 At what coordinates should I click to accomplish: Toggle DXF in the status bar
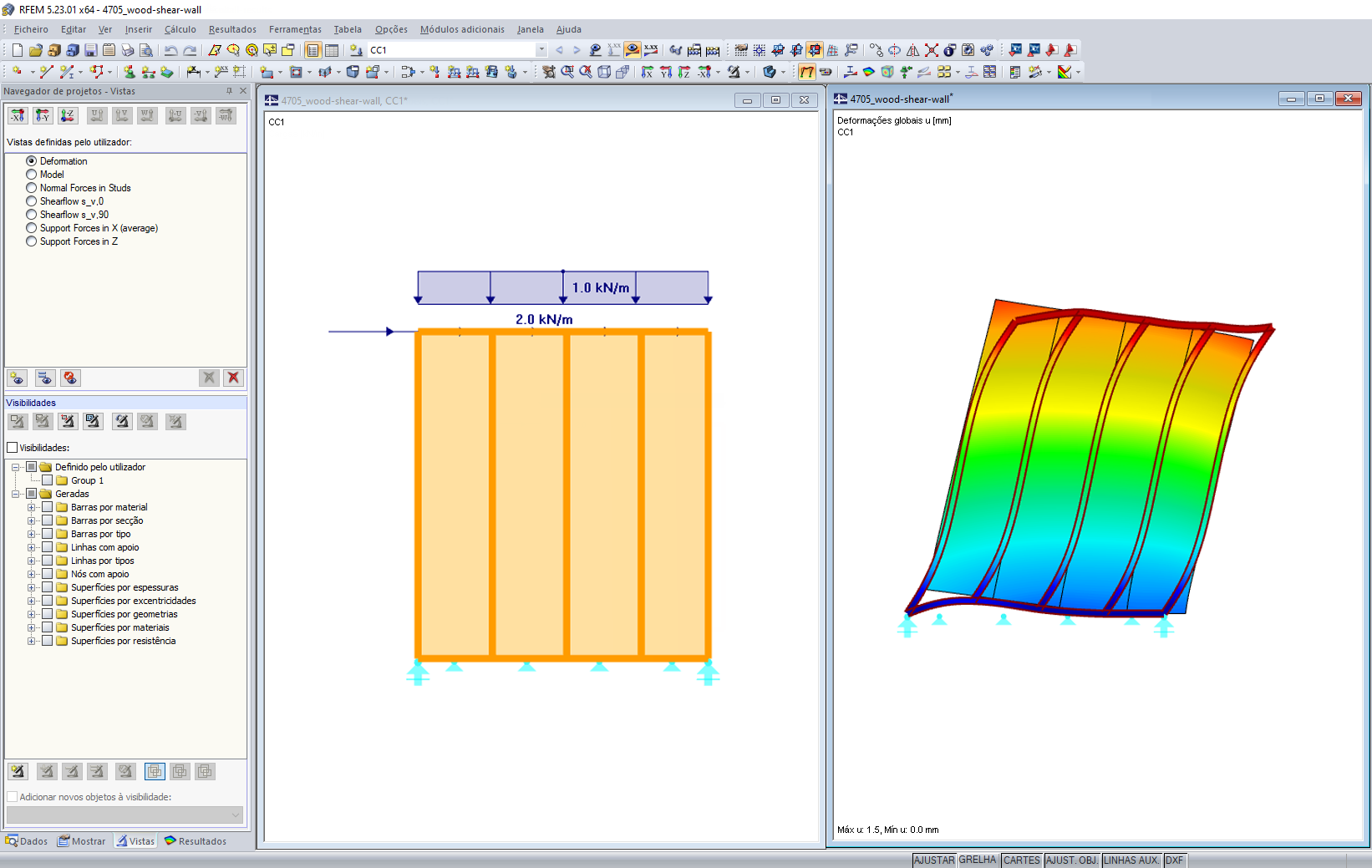point(1175,860)
